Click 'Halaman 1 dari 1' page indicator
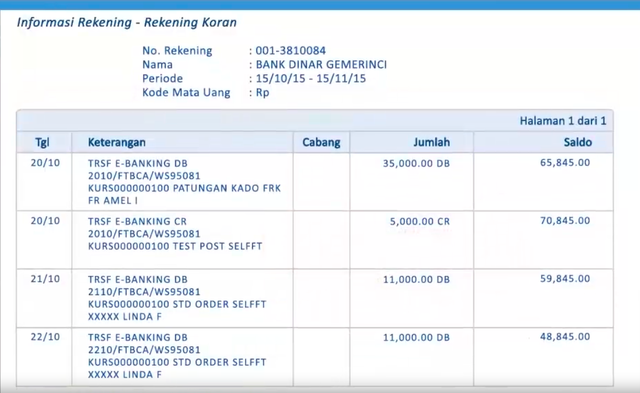The width and height of the screenshot is (640, 393). coord(563,121)
